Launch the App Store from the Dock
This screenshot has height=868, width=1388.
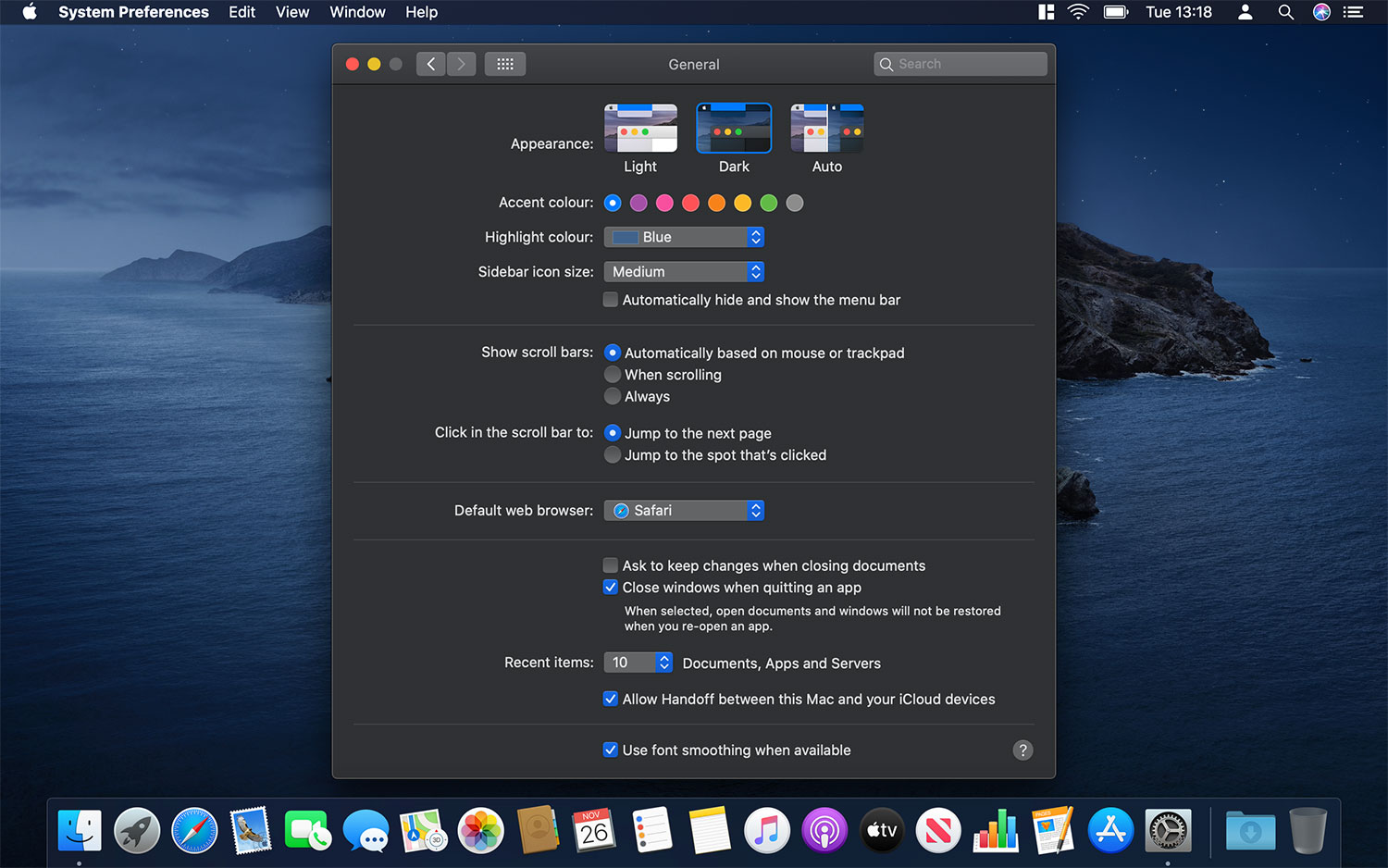1110,830
